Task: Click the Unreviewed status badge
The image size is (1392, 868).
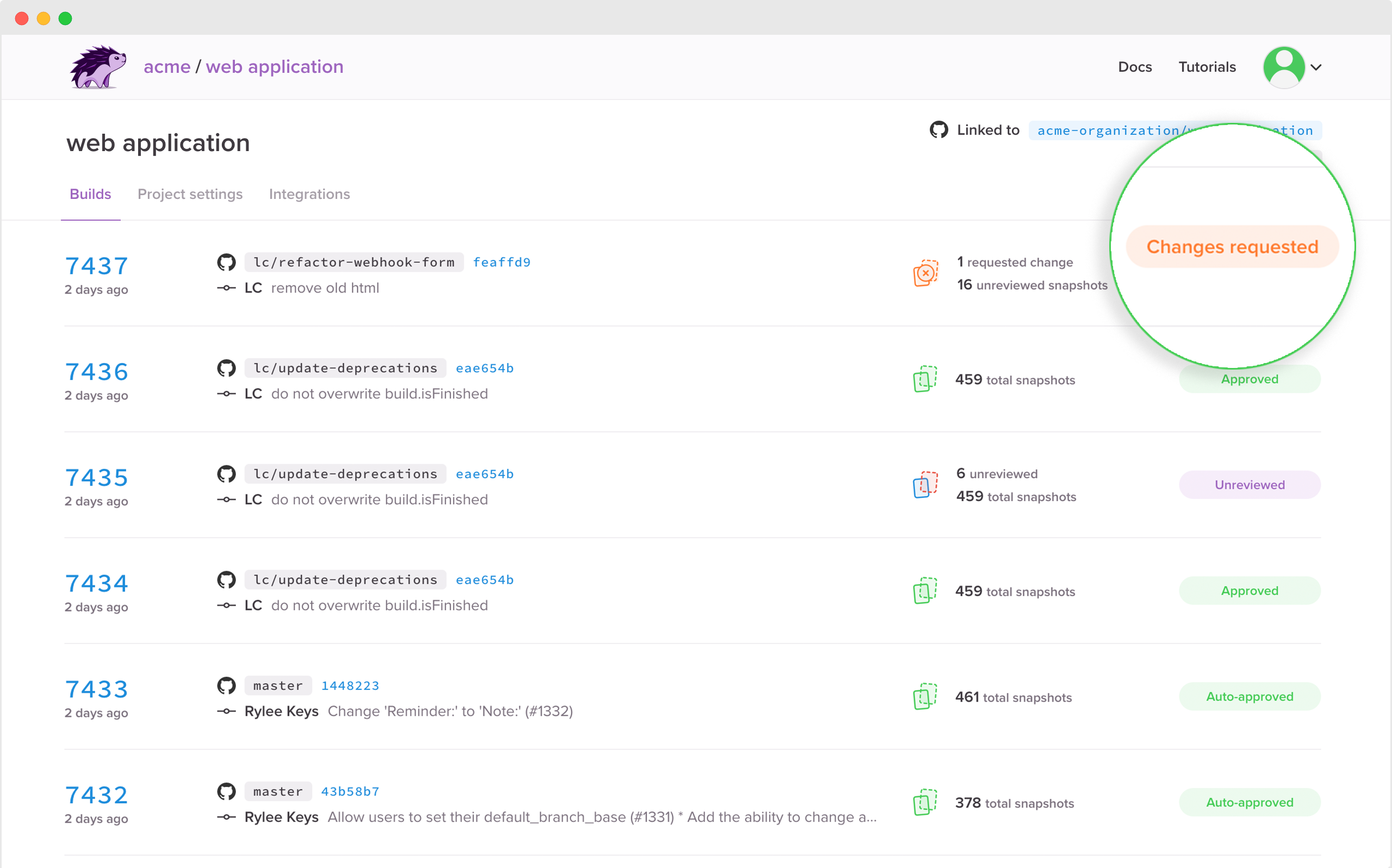Action: coord(1249,485)
